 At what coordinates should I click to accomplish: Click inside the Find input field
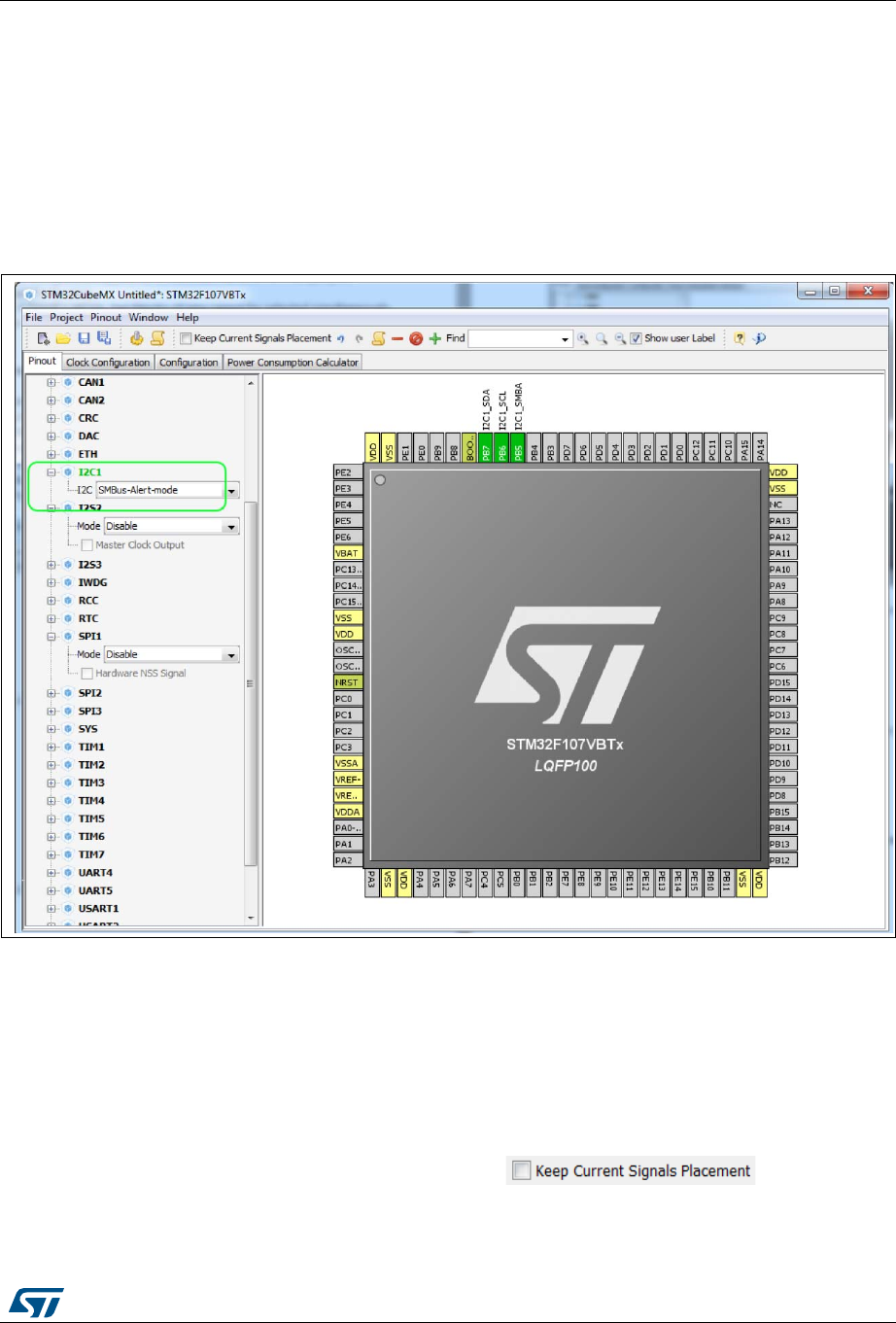513,339
